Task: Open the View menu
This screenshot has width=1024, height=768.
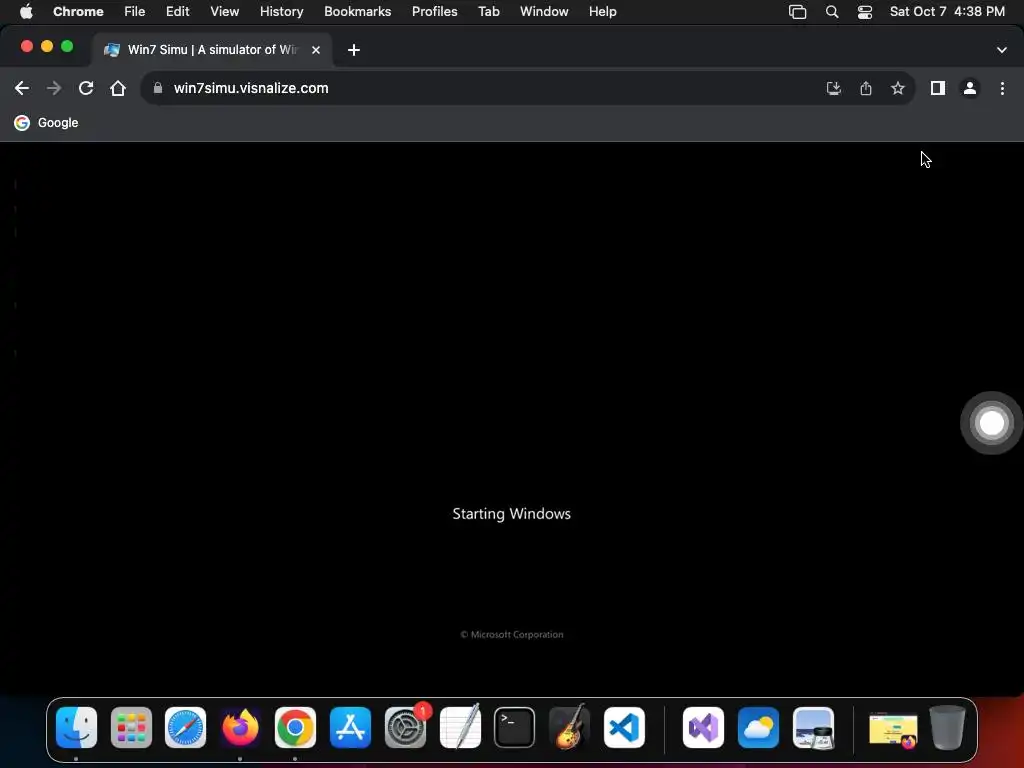Action: [x=225, y=12]
